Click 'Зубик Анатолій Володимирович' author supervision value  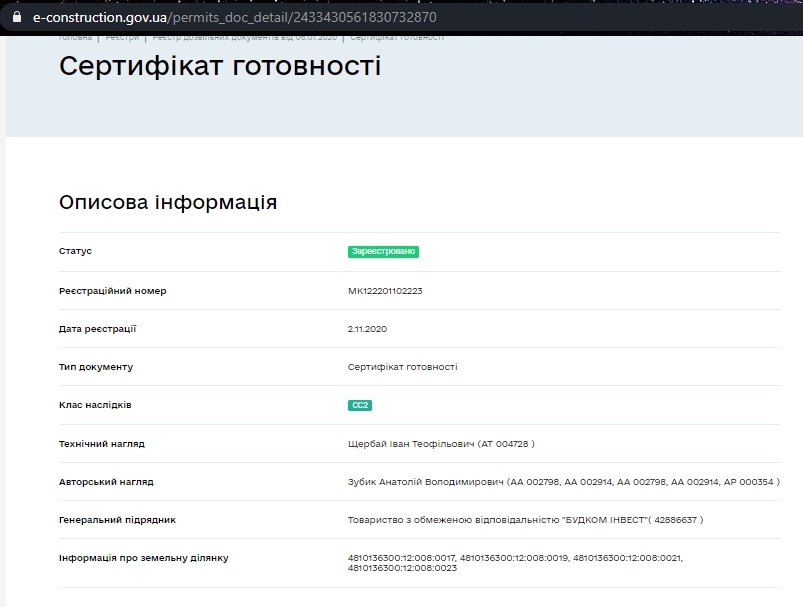coord(564,482)
